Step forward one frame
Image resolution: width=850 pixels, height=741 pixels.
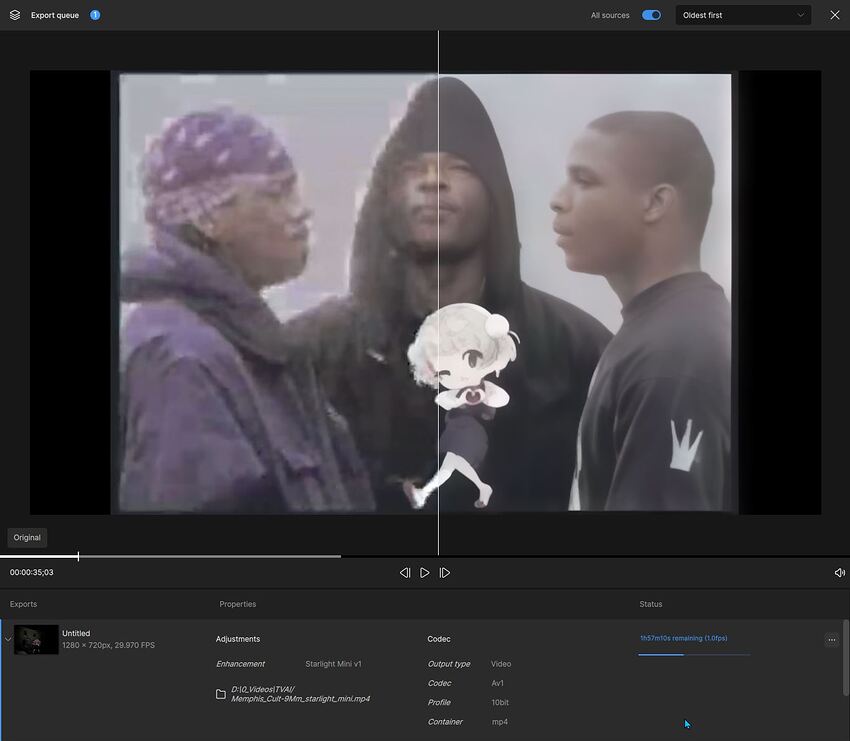click(x=445, y=572)
